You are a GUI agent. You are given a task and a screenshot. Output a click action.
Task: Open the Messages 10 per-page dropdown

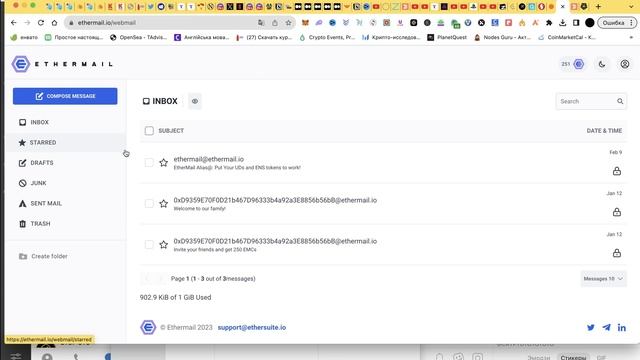pyautogui.click(x=603, y=279)
